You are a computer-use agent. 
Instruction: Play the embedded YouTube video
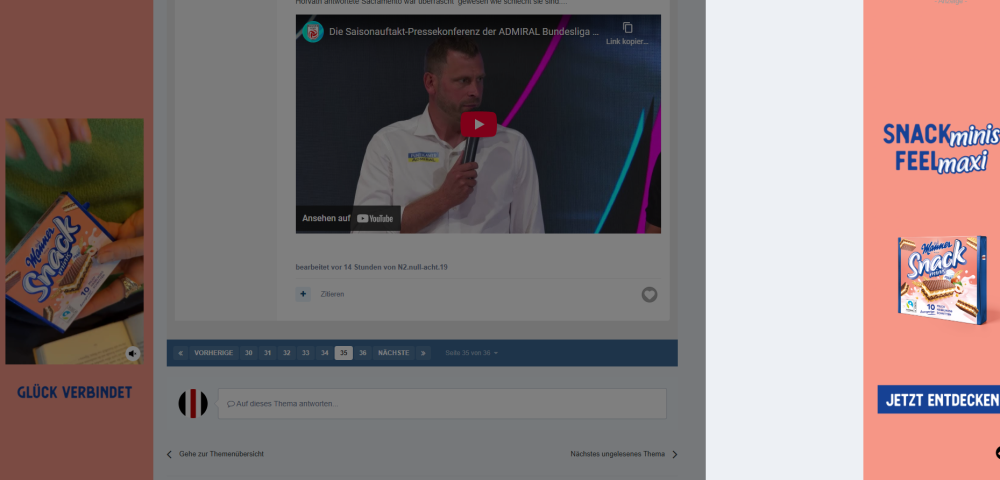[478, 124]
